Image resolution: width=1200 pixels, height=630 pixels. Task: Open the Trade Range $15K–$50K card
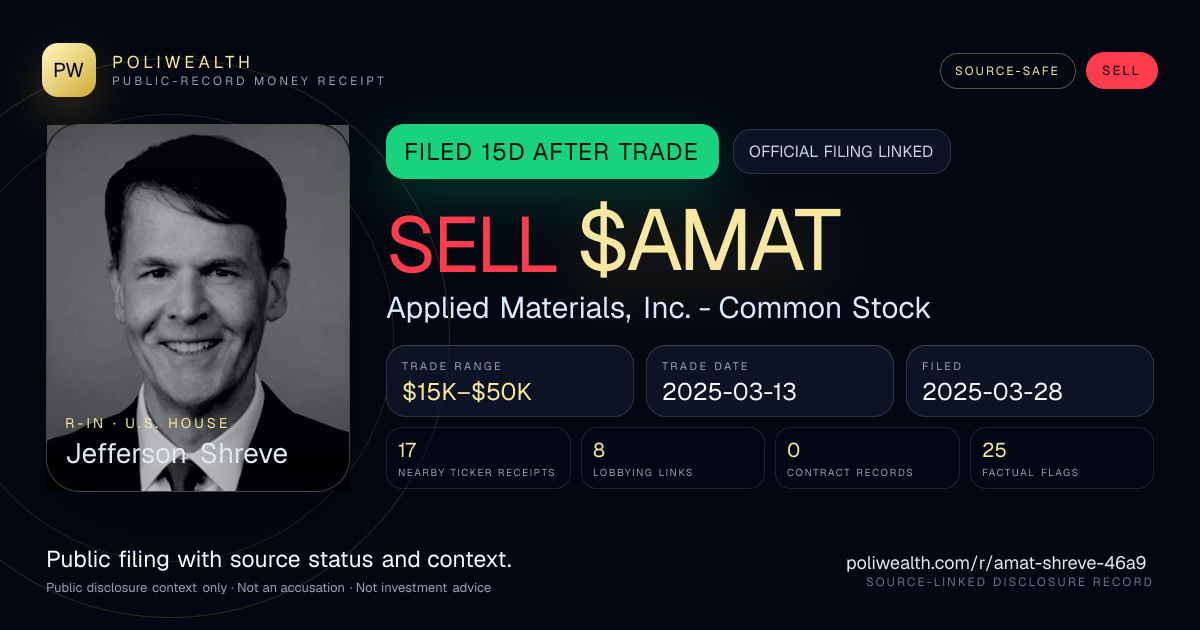(510, 381)
